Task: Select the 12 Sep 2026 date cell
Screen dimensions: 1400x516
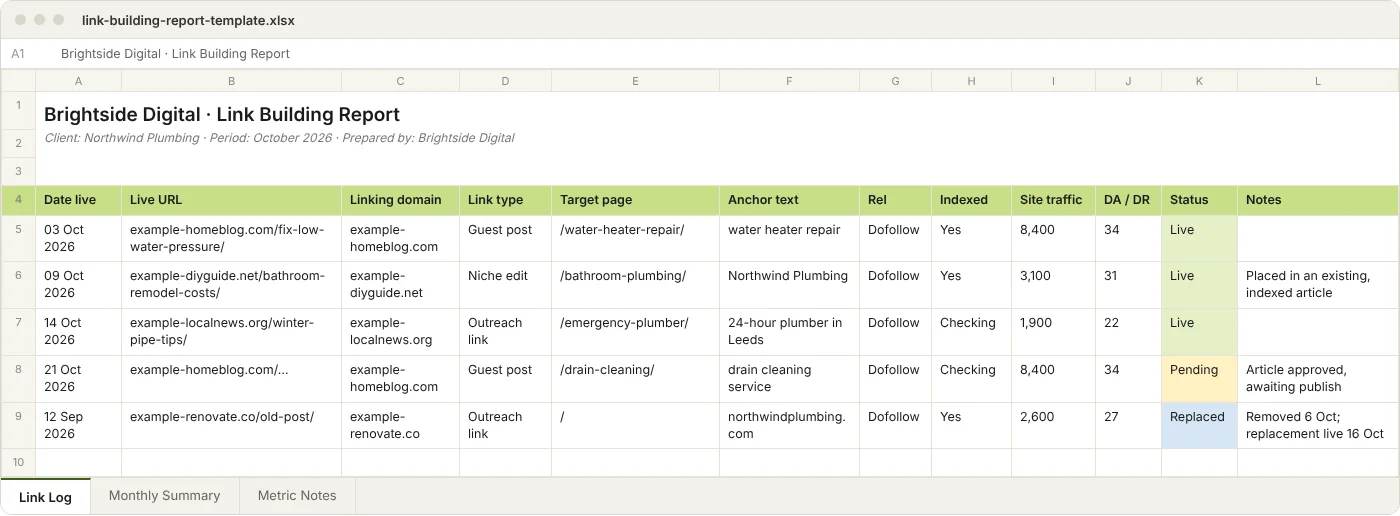Action: [x=79, y=425]
